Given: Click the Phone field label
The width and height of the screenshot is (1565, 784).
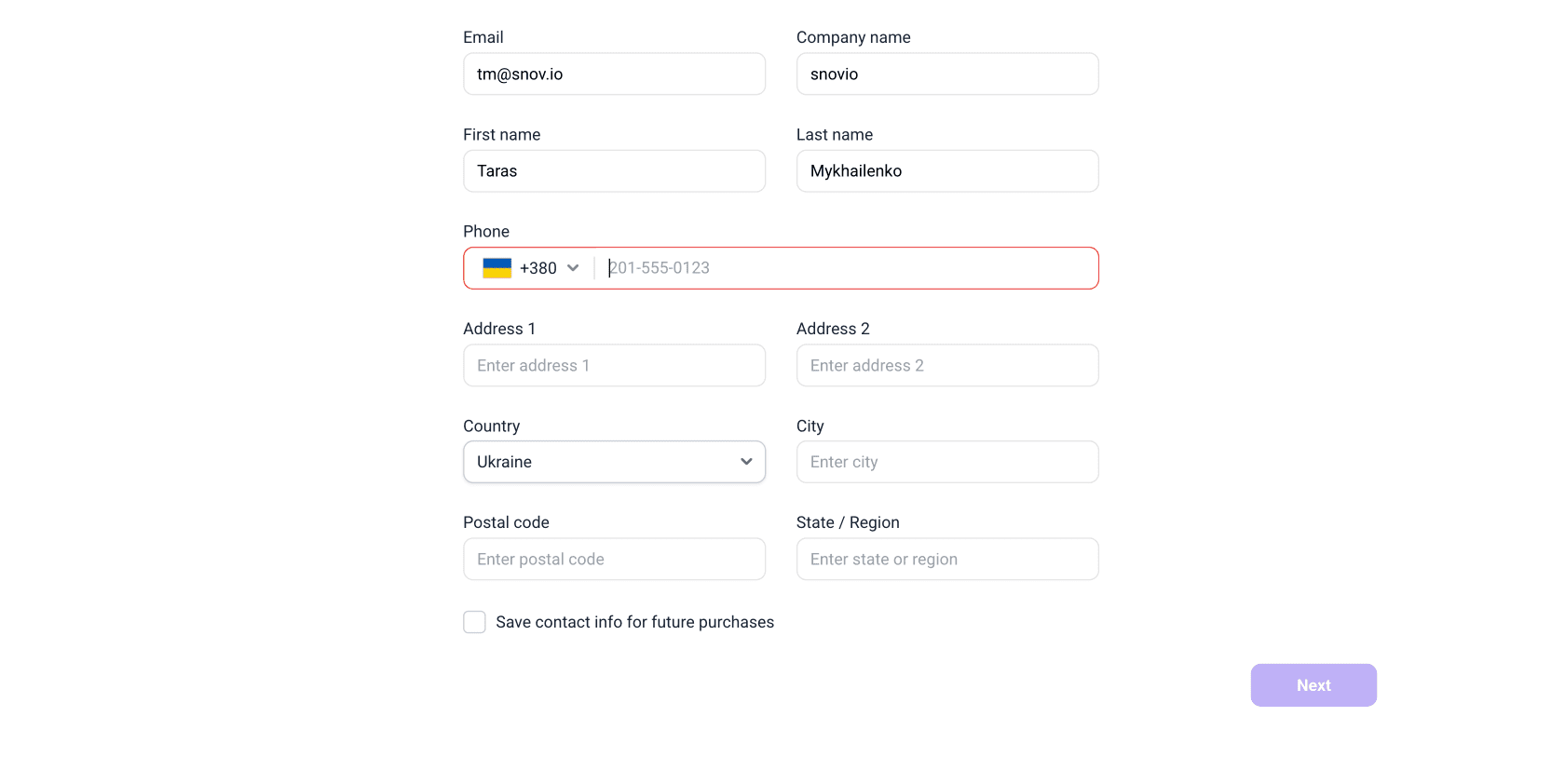Looking at the screenshot, I should pyautogui.click(x=486, y=232).
